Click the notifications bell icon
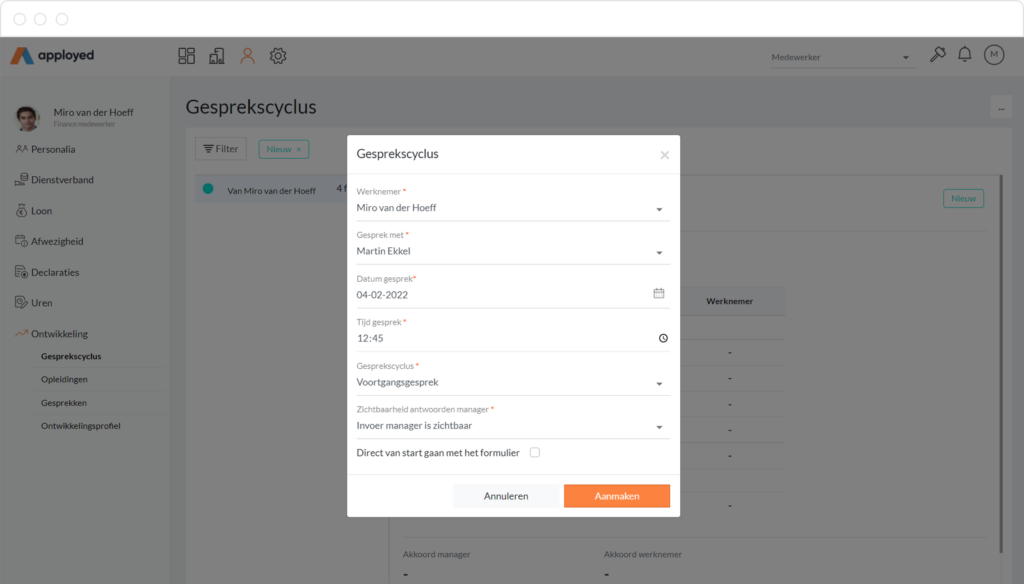 pos(965,55)
